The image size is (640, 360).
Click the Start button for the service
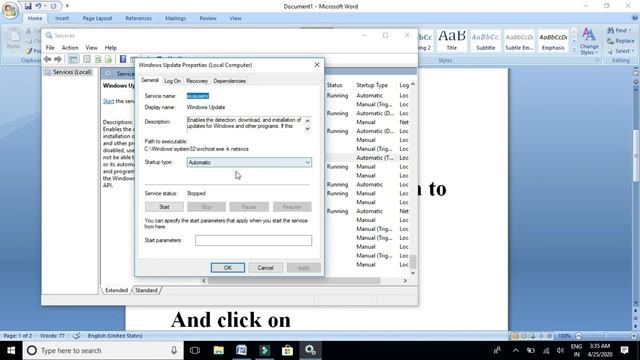[x=164, y=207]
